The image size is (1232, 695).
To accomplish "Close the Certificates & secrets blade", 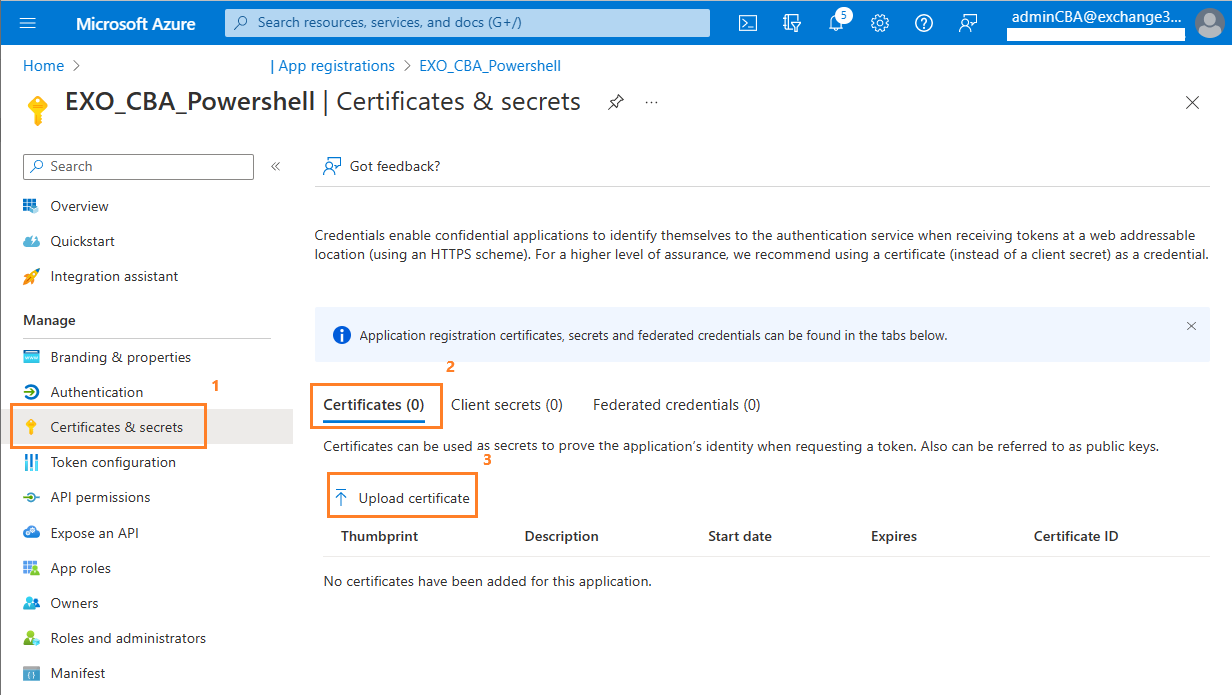I will 1192,102.
